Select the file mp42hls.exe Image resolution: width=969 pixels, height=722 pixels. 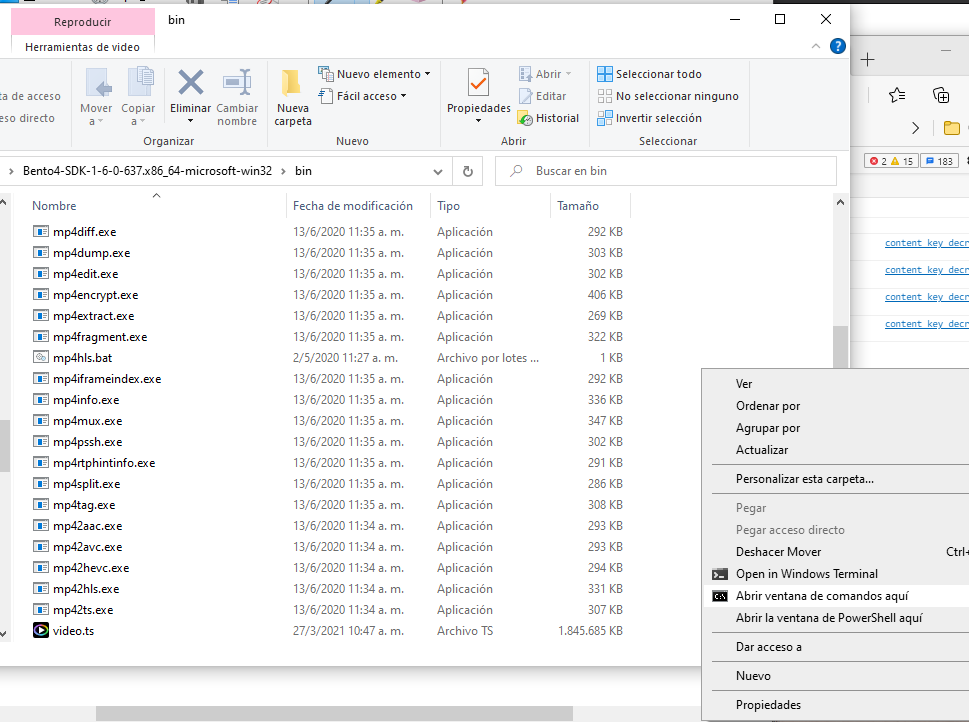[86, 589]
